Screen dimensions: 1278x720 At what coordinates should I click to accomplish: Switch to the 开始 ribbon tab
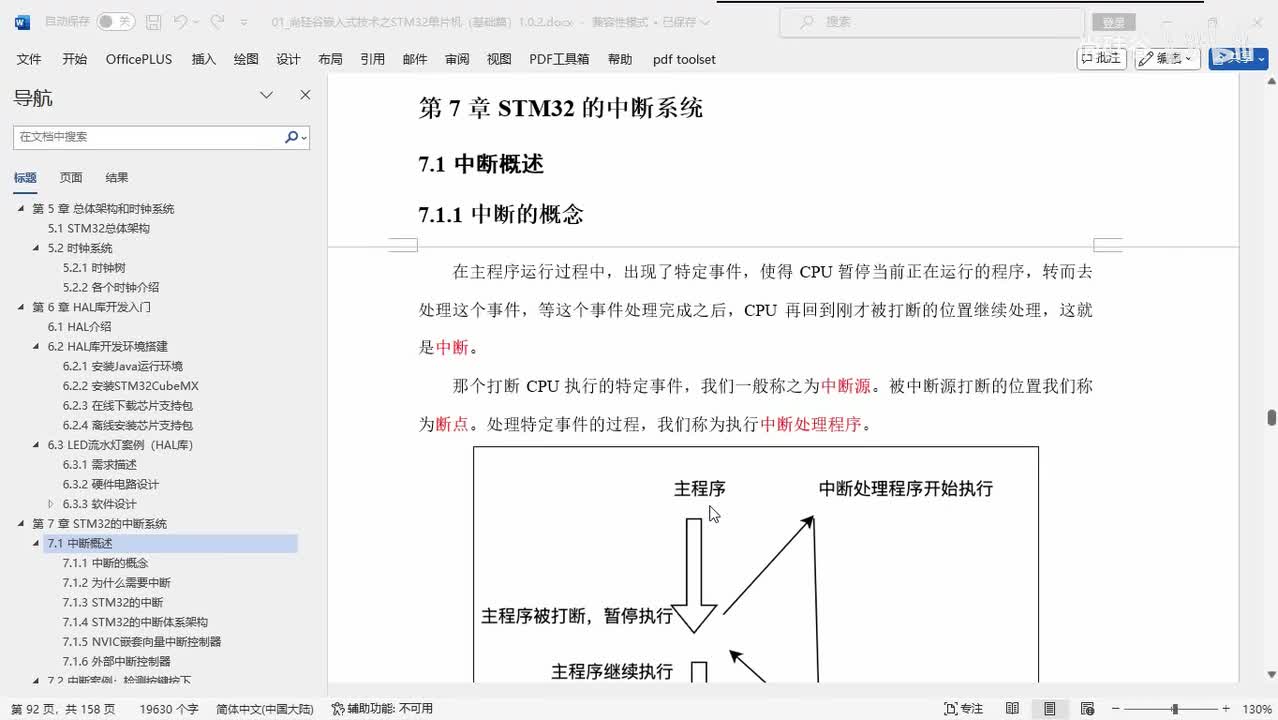pyautogui.click(x=75, y=59)
